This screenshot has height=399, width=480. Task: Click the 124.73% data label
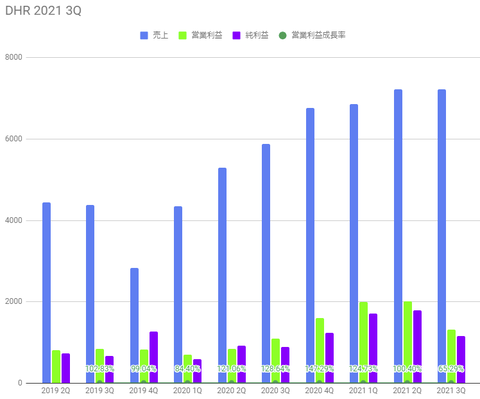363,369
